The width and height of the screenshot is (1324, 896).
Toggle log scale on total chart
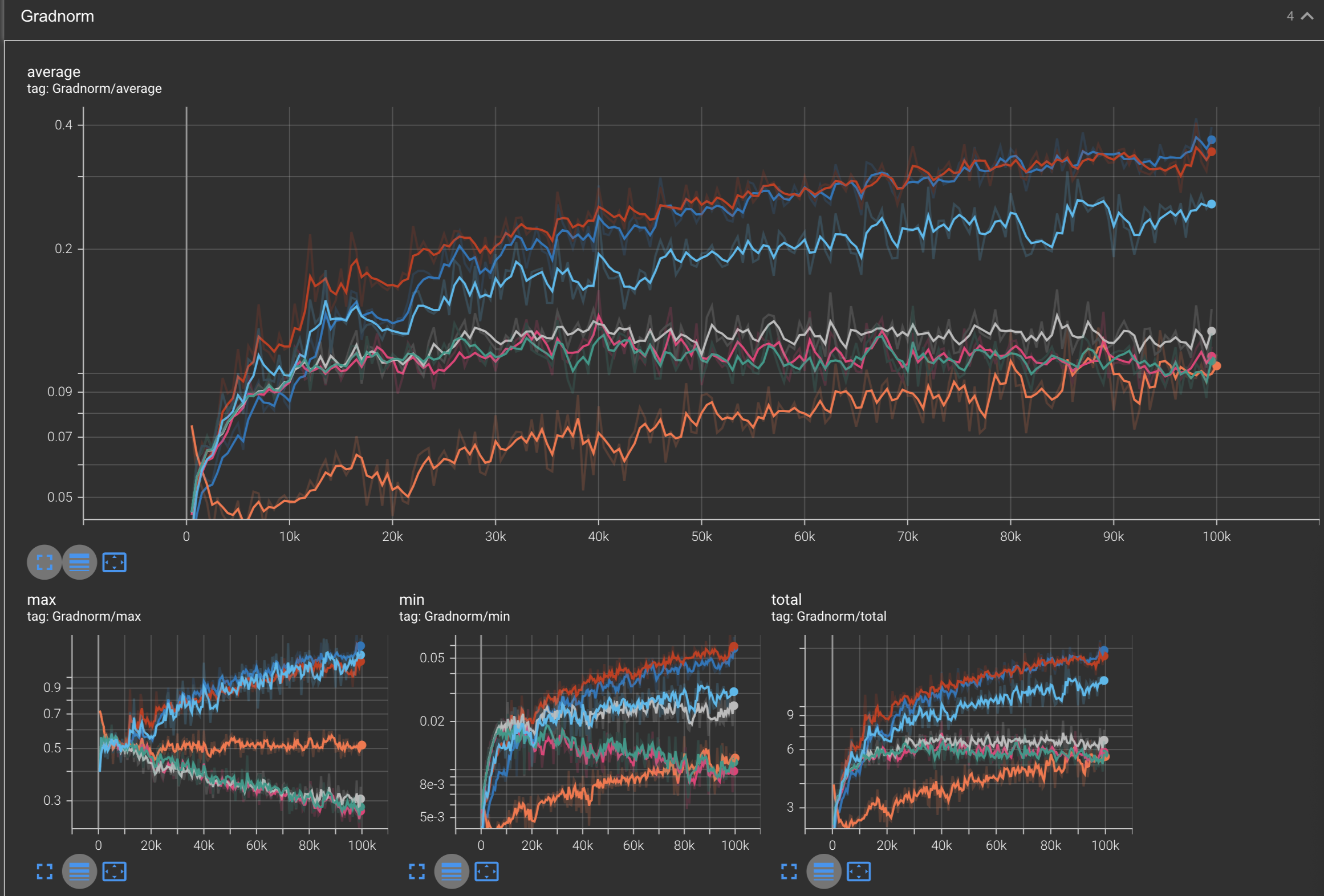(824, 871)
